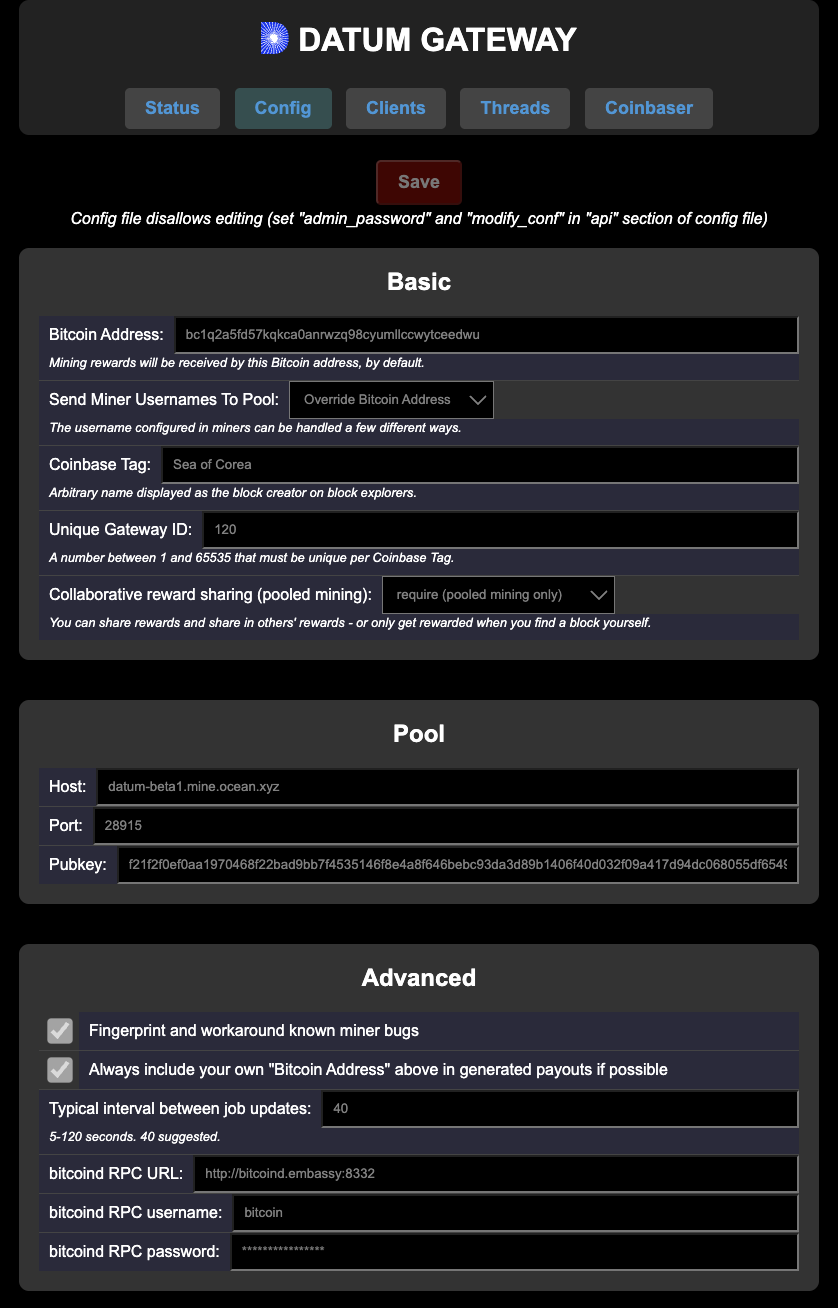This screenshot has width=838, height=1308.
Task: Open the Coinbaser tab
Action: click(649, 108)
